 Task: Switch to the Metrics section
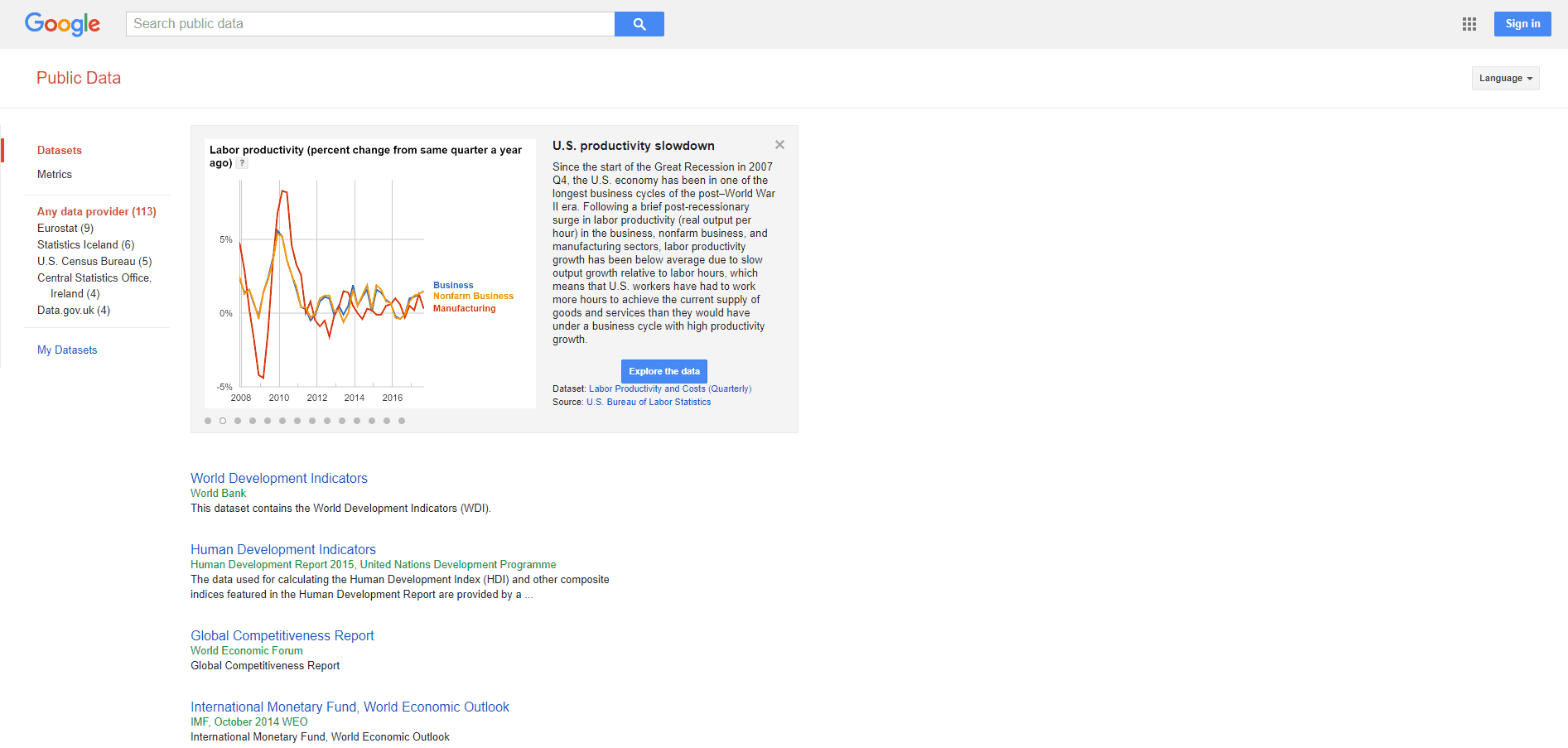coord(55,174)
